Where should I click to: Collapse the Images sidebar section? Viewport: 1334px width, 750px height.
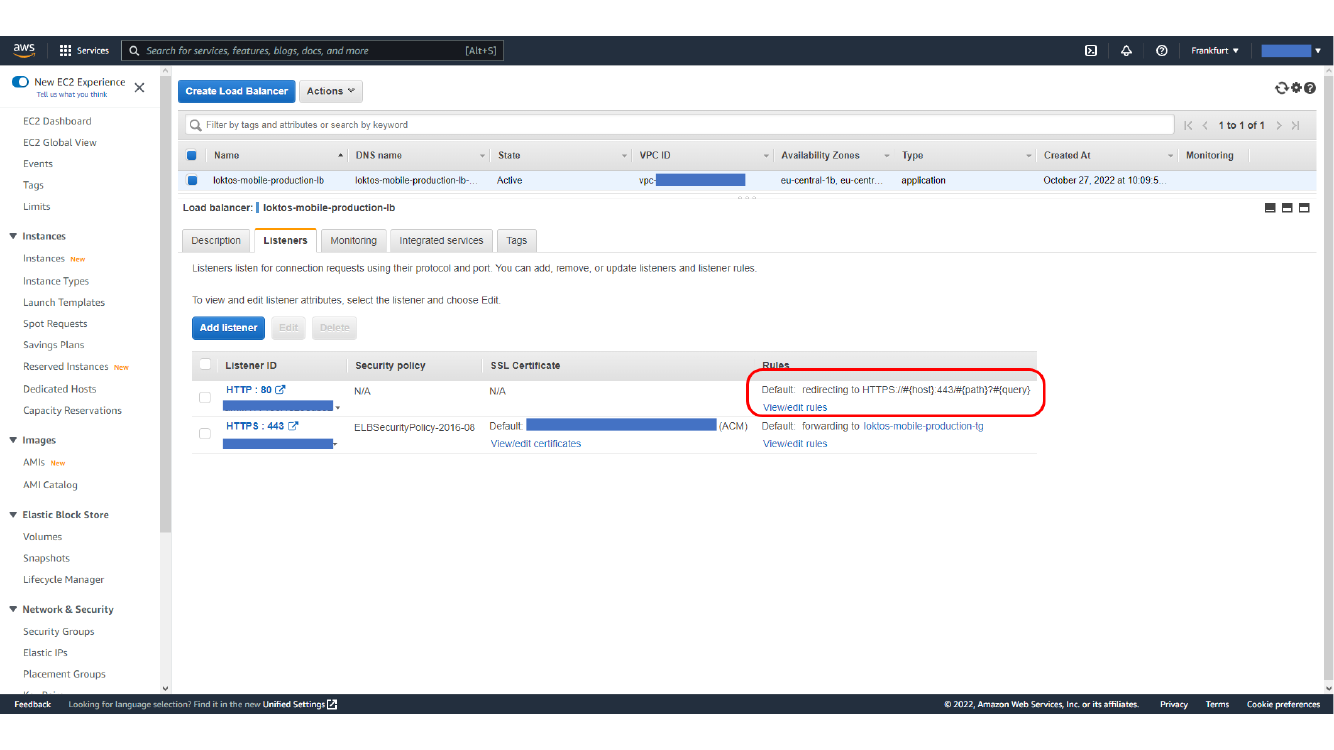click(x=14, y=441)
